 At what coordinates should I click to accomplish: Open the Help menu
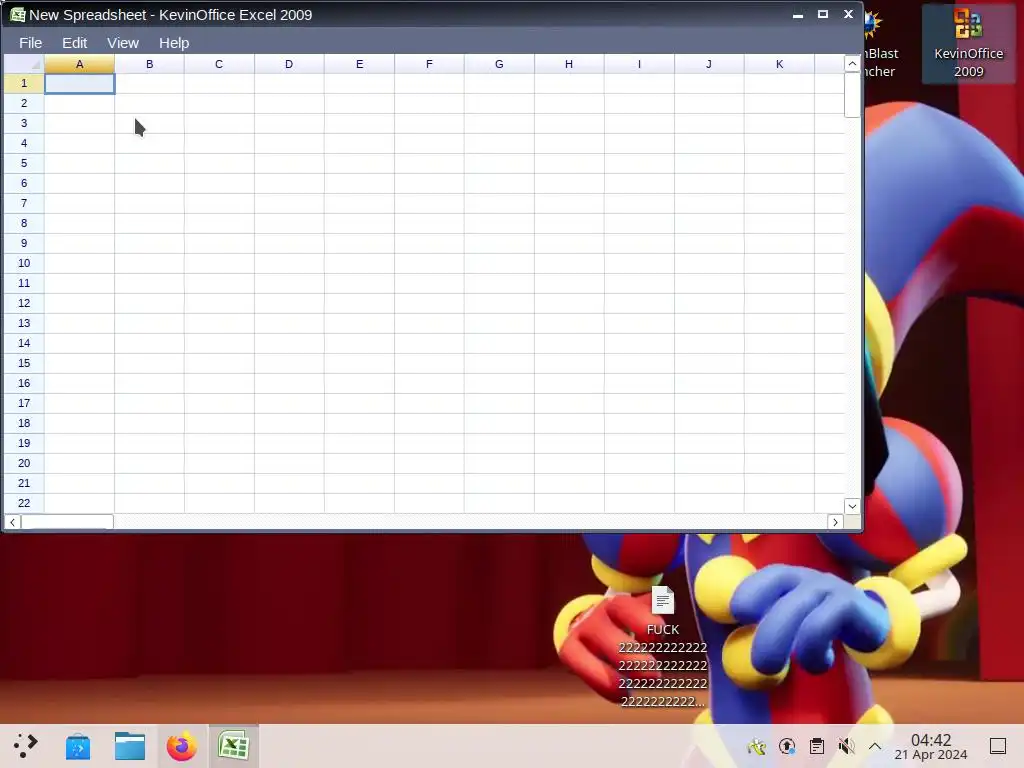[174, 43]
